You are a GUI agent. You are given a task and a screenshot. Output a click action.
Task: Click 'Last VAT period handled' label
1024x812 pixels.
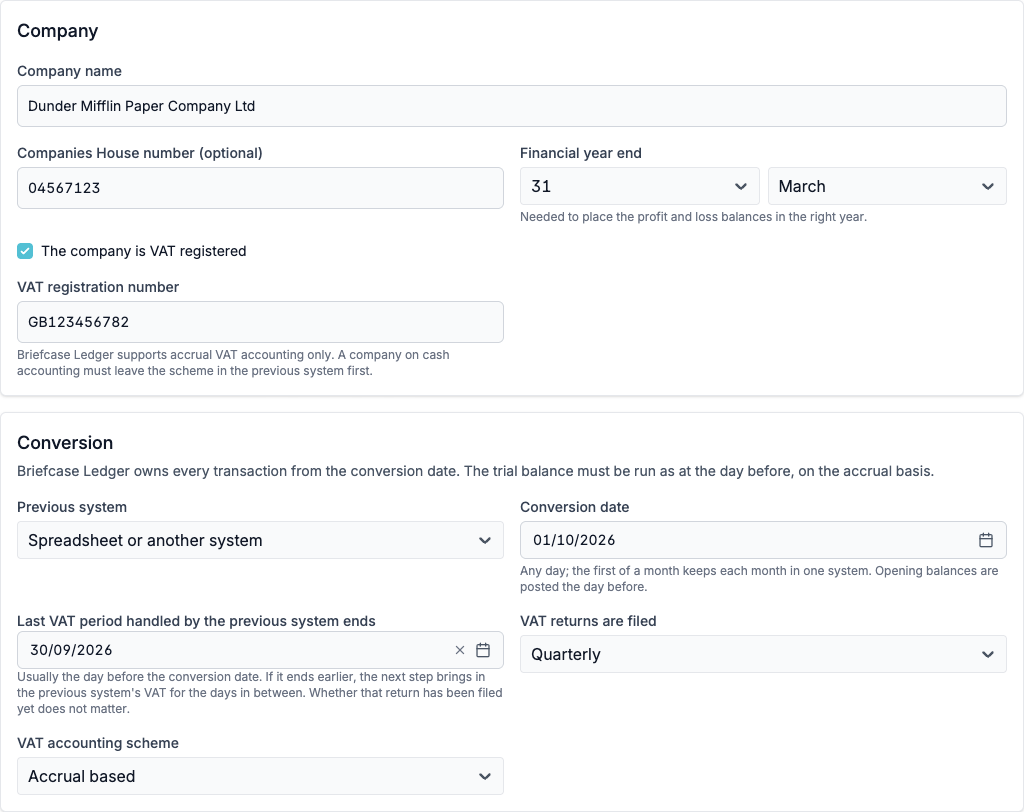(196, 621)
